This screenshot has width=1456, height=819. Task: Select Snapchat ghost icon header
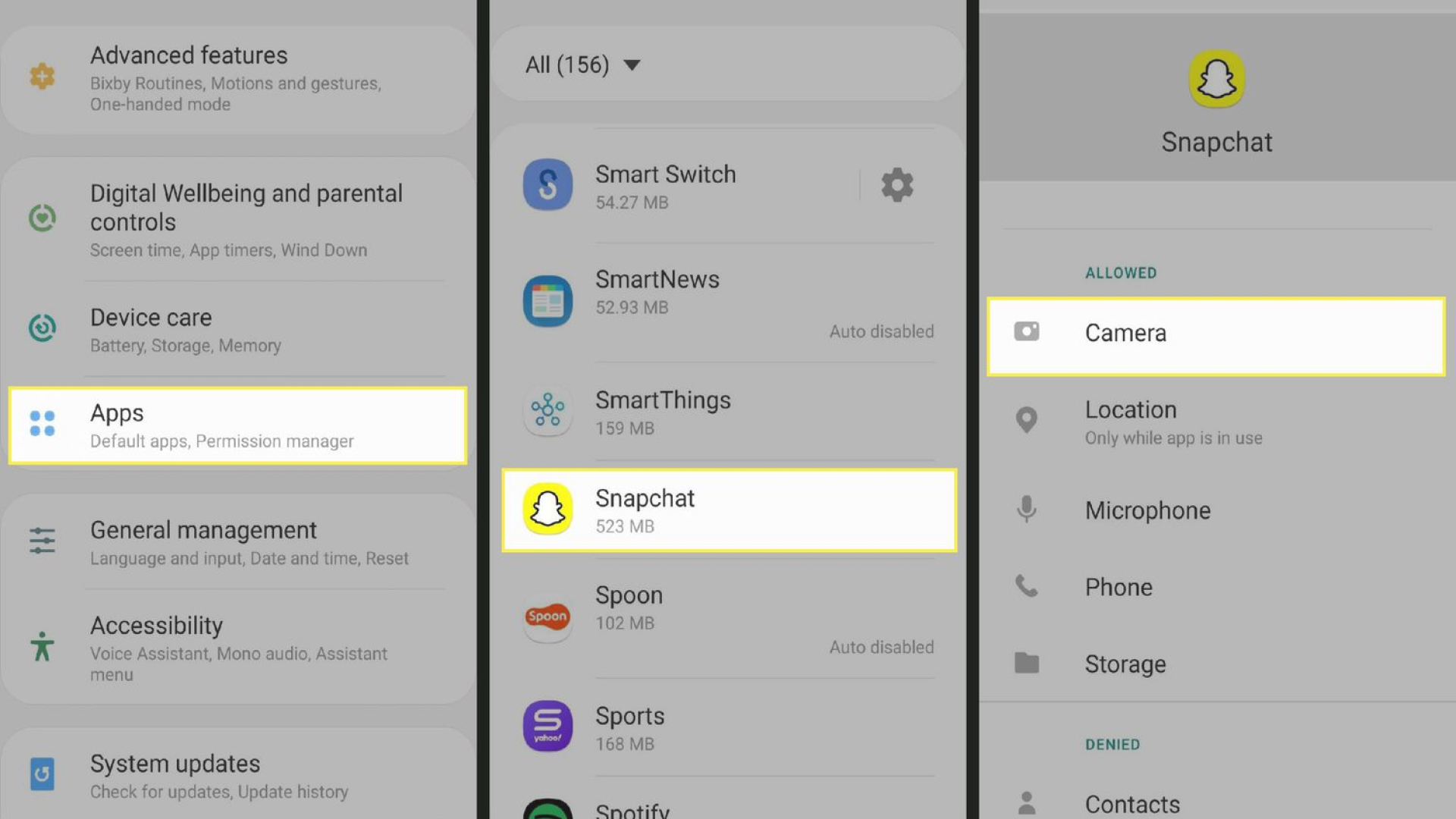coord(1216,78)
